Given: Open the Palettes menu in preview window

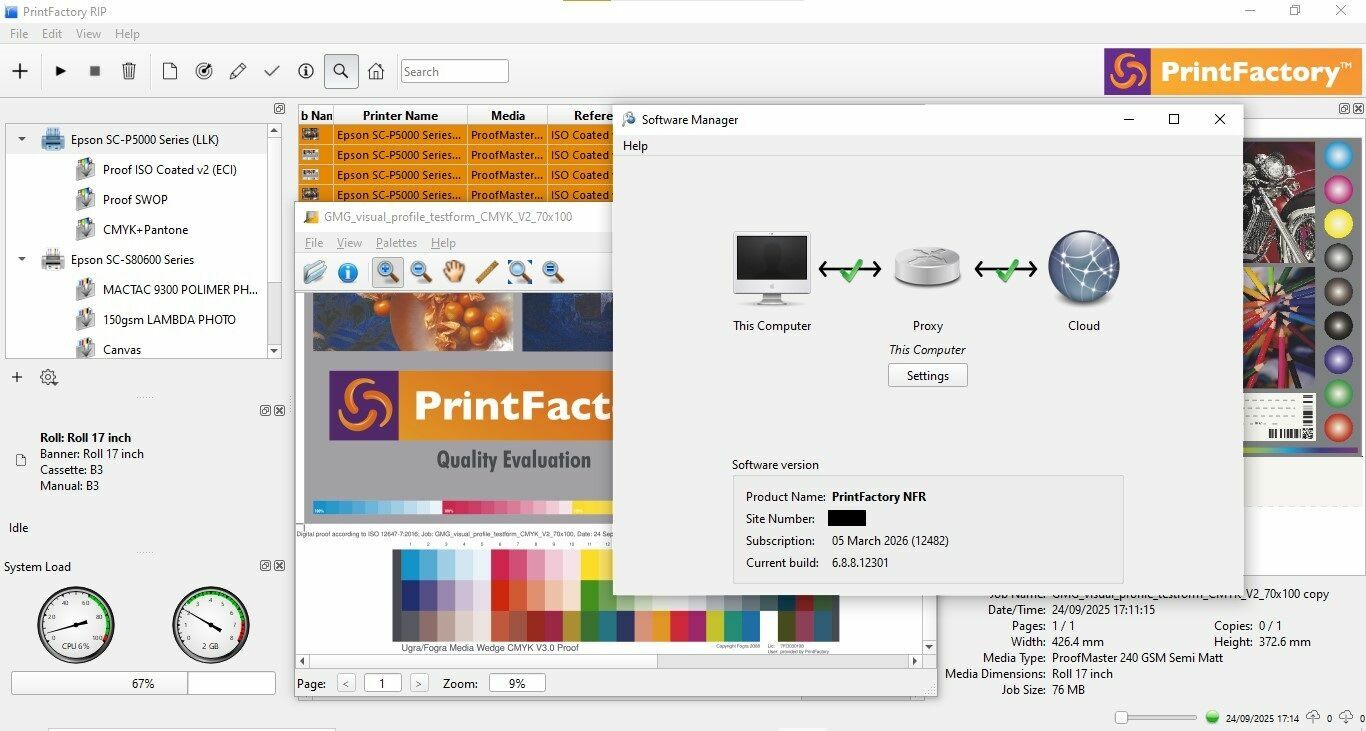Looking at the screenshot, I should click(x=396, y=243).
